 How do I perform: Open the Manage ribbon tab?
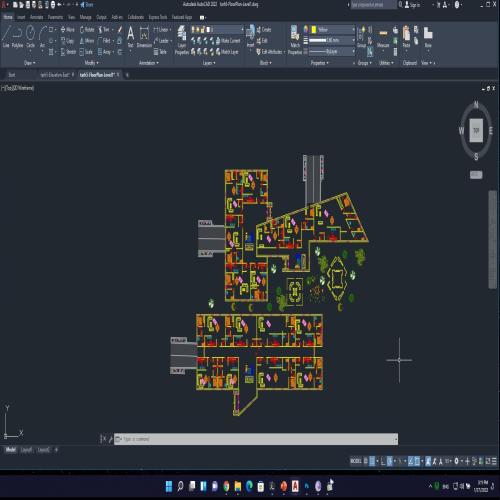(x=85, y=17)
